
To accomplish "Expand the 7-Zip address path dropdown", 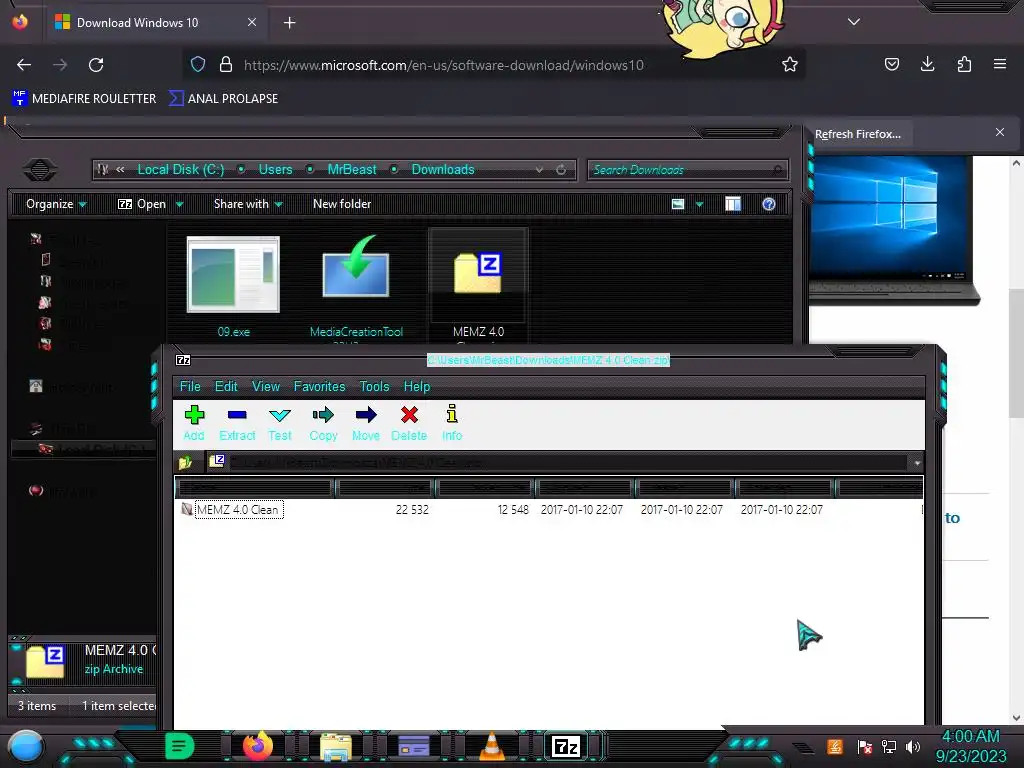I will (917, 462).
